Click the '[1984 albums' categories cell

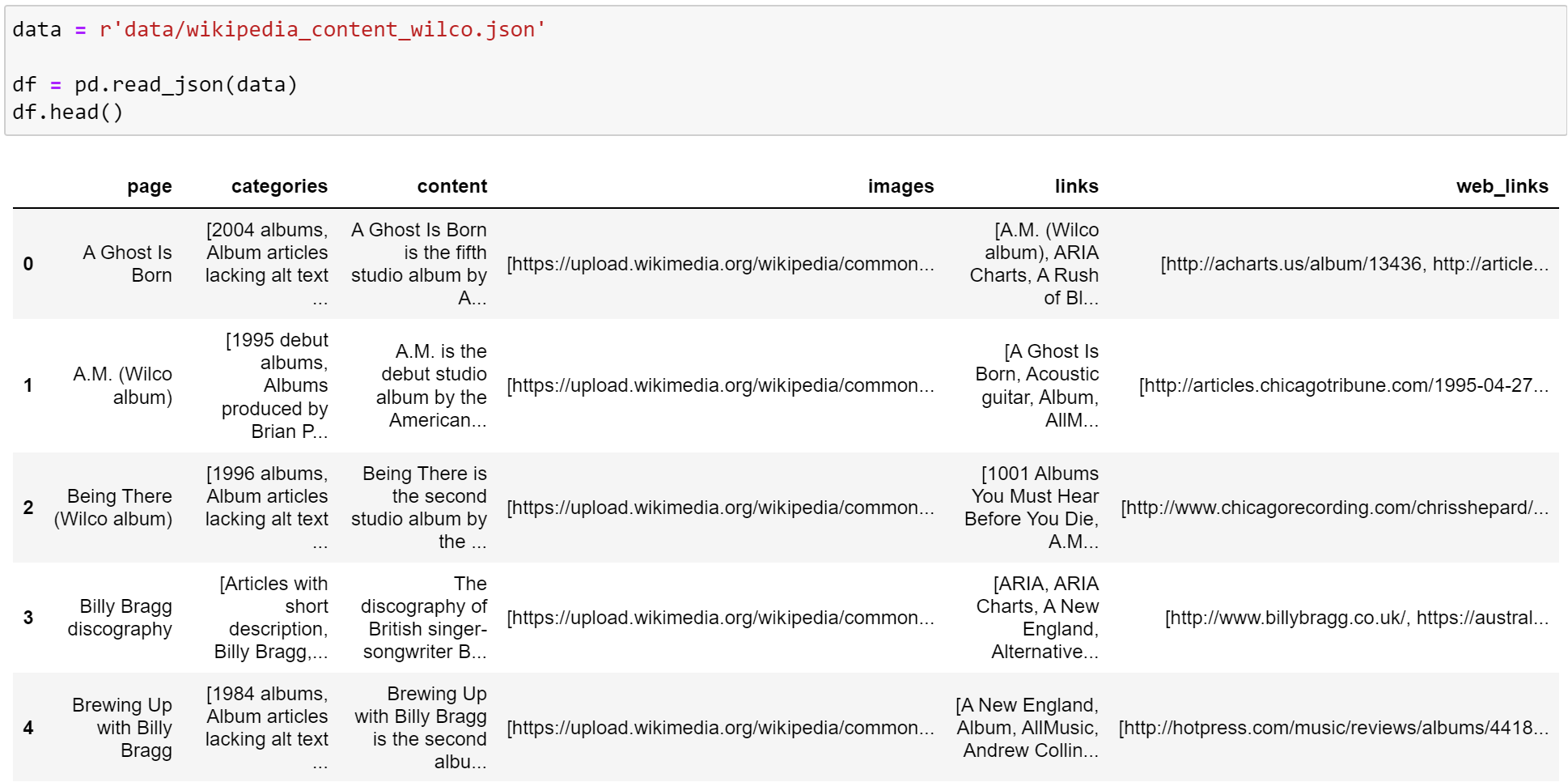266,728
